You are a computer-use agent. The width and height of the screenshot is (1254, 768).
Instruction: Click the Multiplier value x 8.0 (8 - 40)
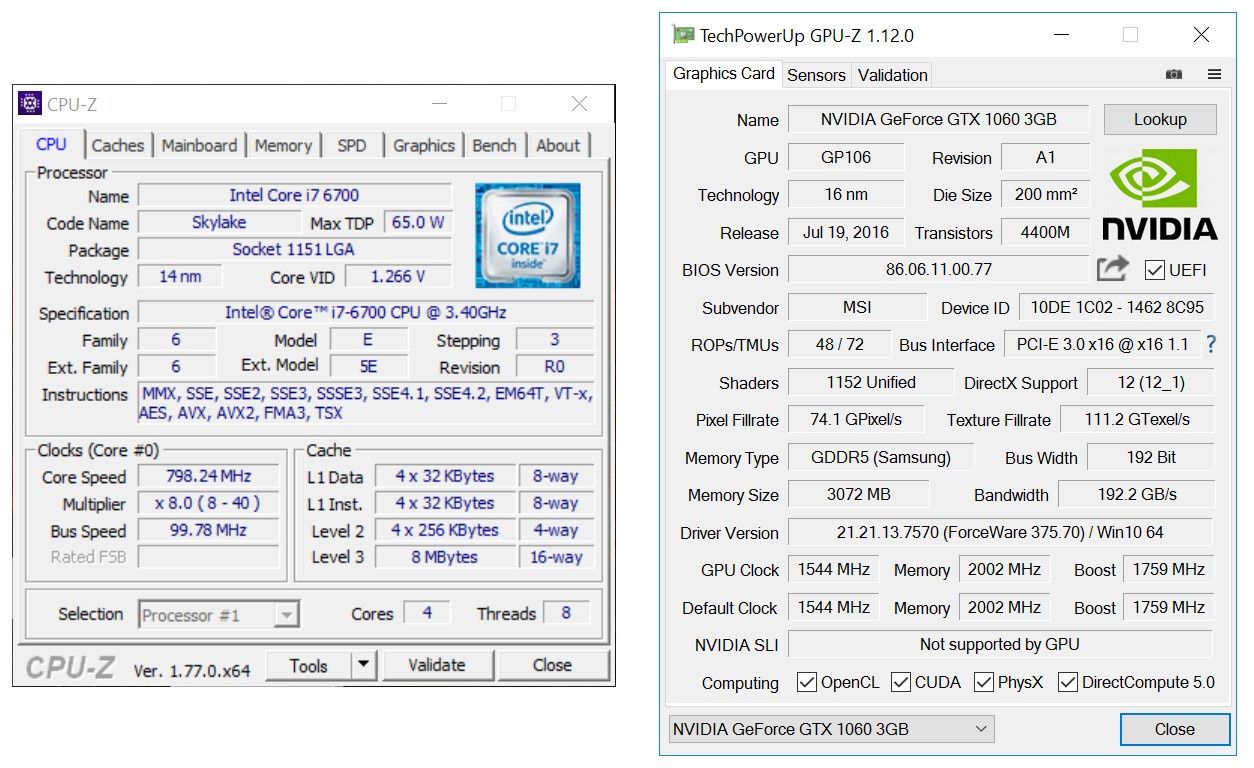tap(209, 503)
